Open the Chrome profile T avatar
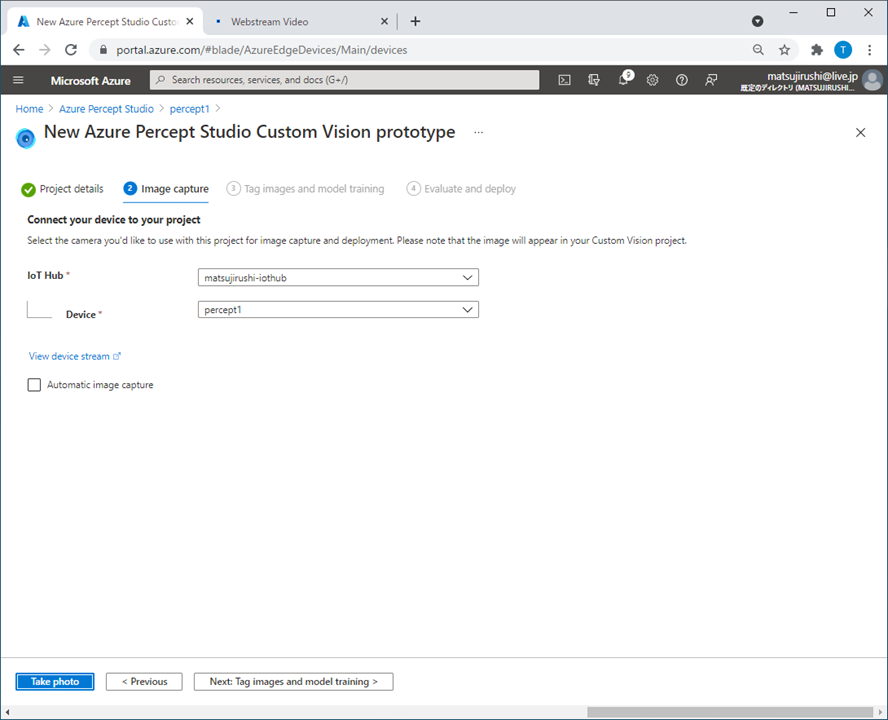 [843, 50]
